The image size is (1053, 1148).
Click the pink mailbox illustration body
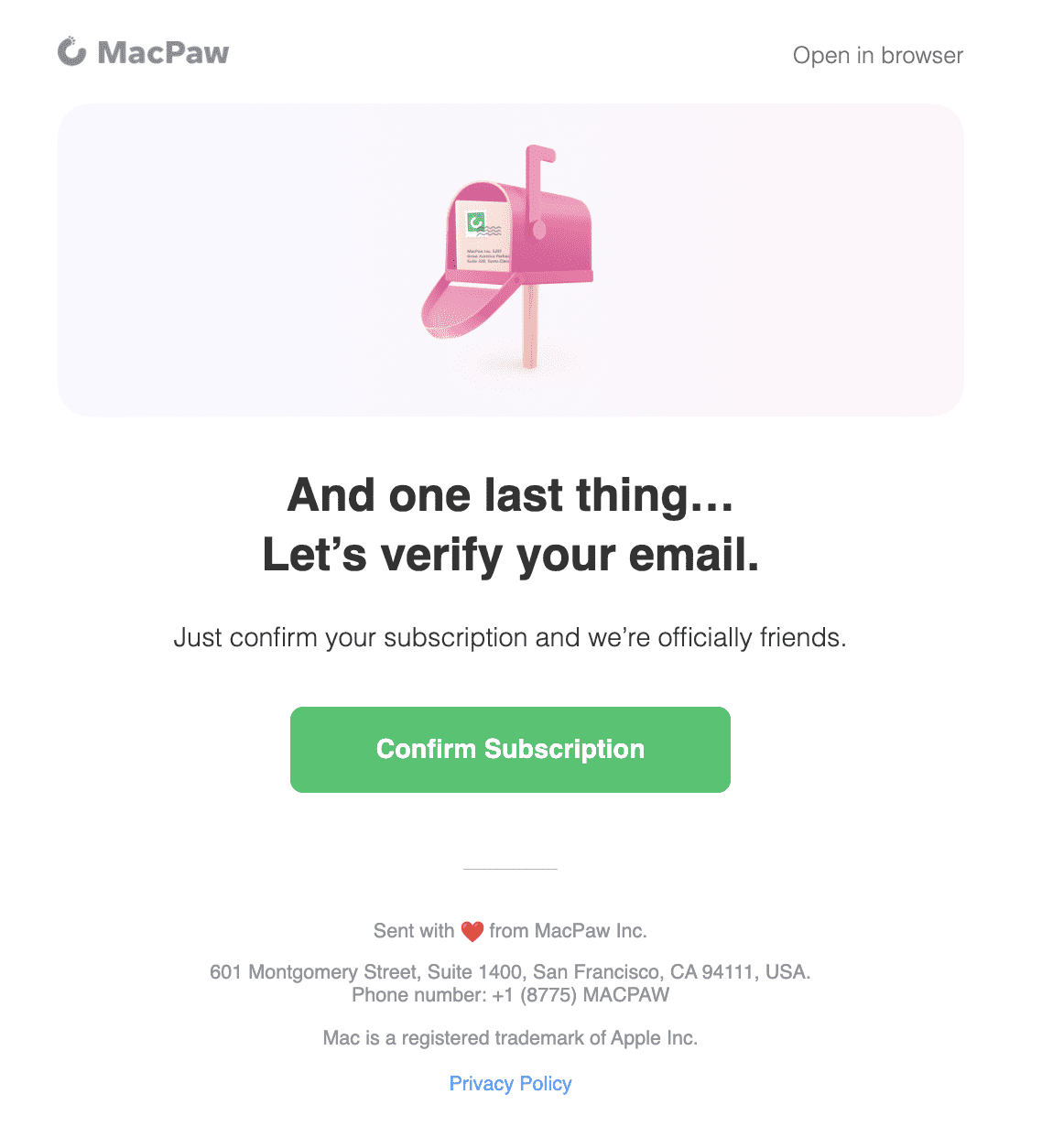559,233
